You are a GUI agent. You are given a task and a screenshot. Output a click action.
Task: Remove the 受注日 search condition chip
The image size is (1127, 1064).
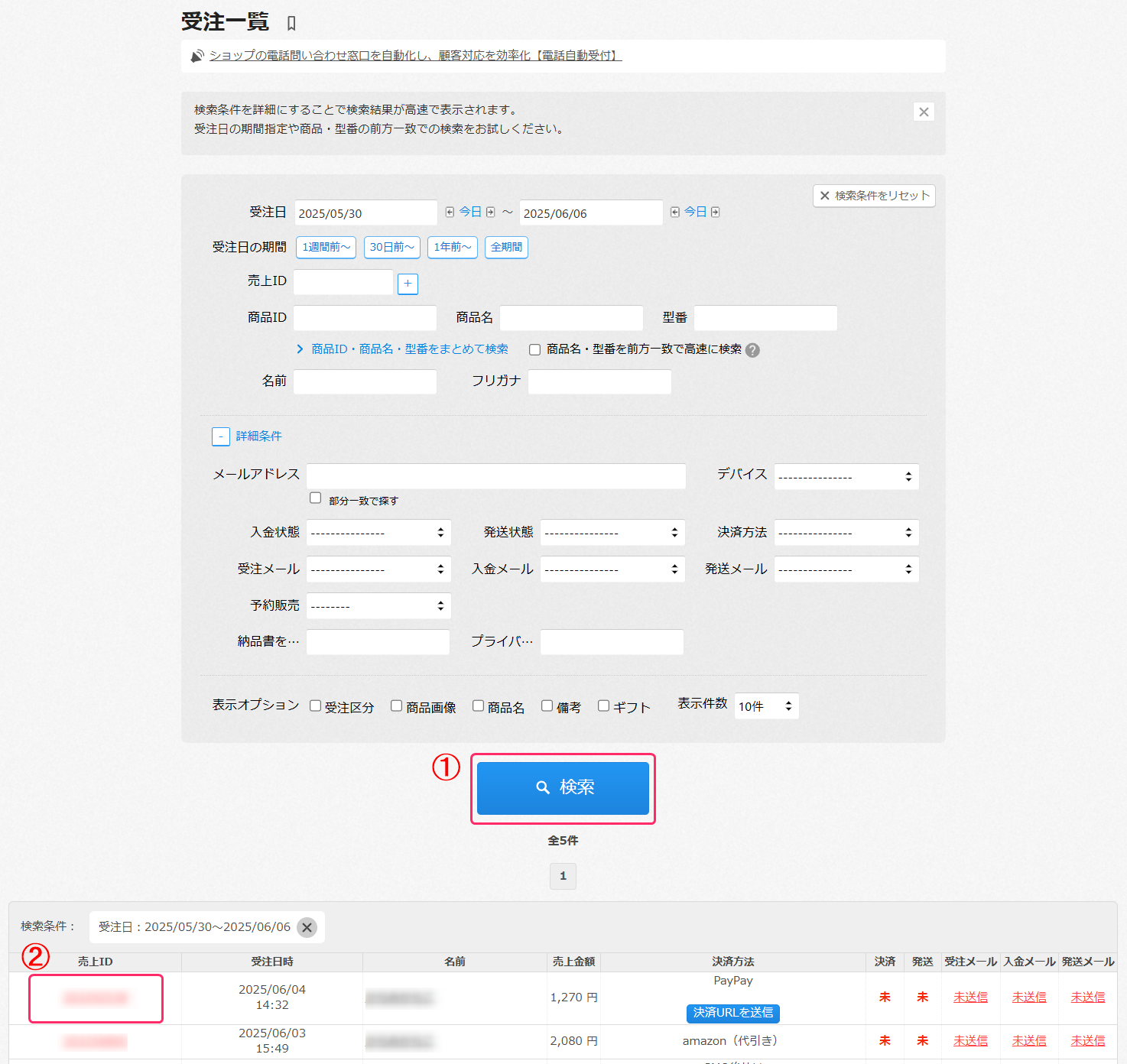pos(307,927)
